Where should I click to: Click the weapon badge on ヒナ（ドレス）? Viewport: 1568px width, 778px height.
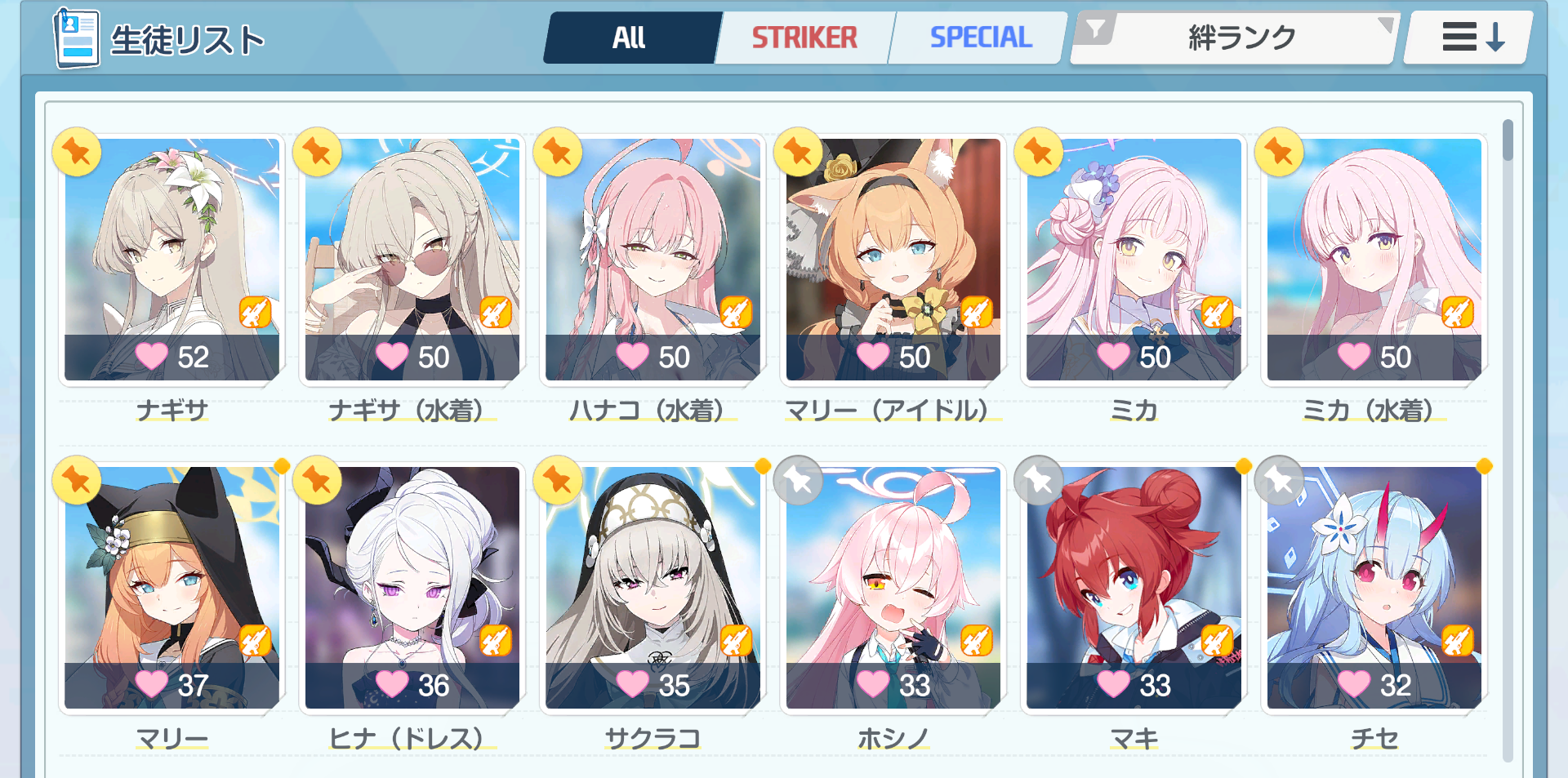496,641
